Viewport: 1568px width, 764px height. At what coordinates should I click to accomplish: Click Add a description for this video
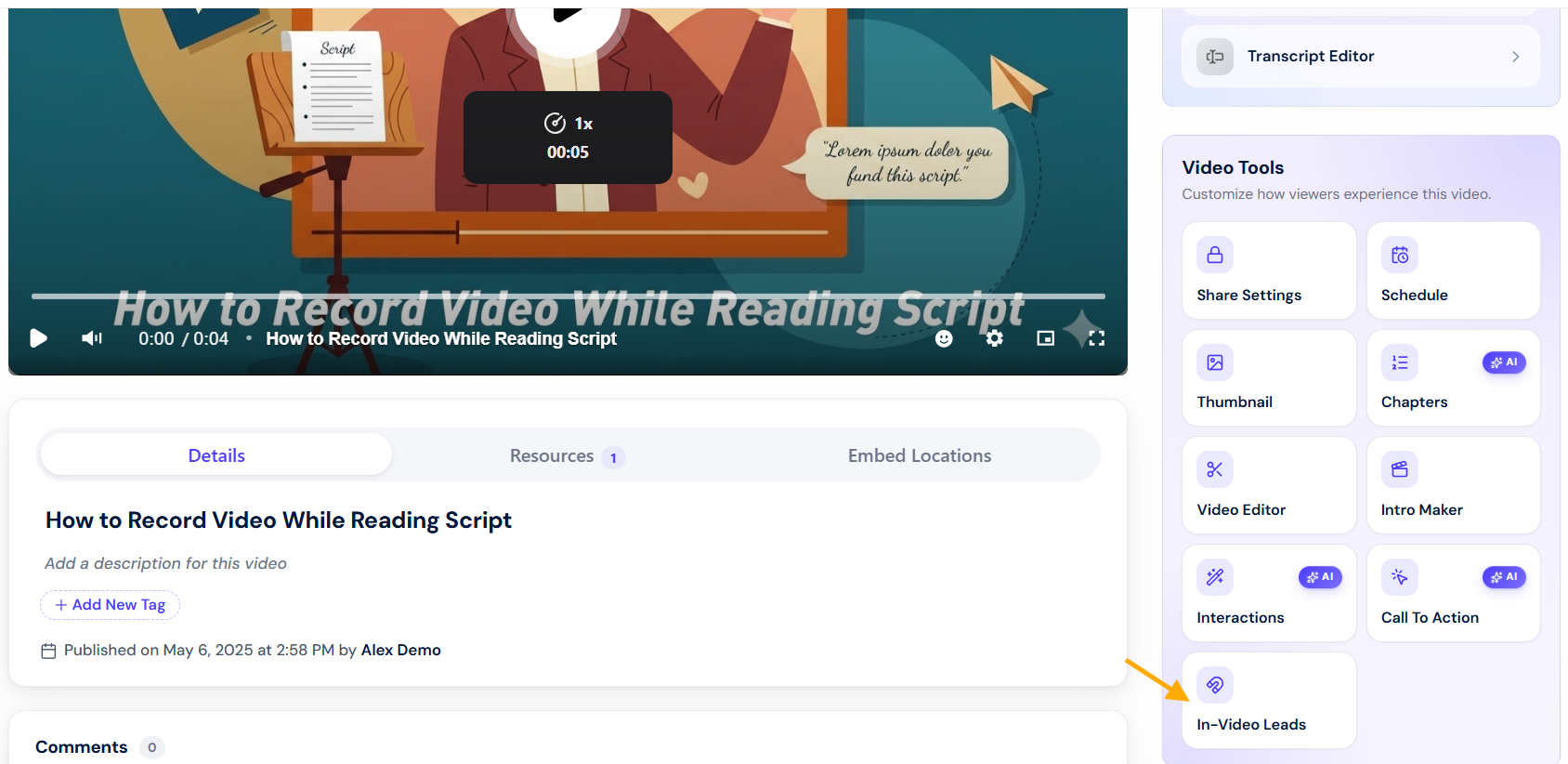click(x=165, y=563)
